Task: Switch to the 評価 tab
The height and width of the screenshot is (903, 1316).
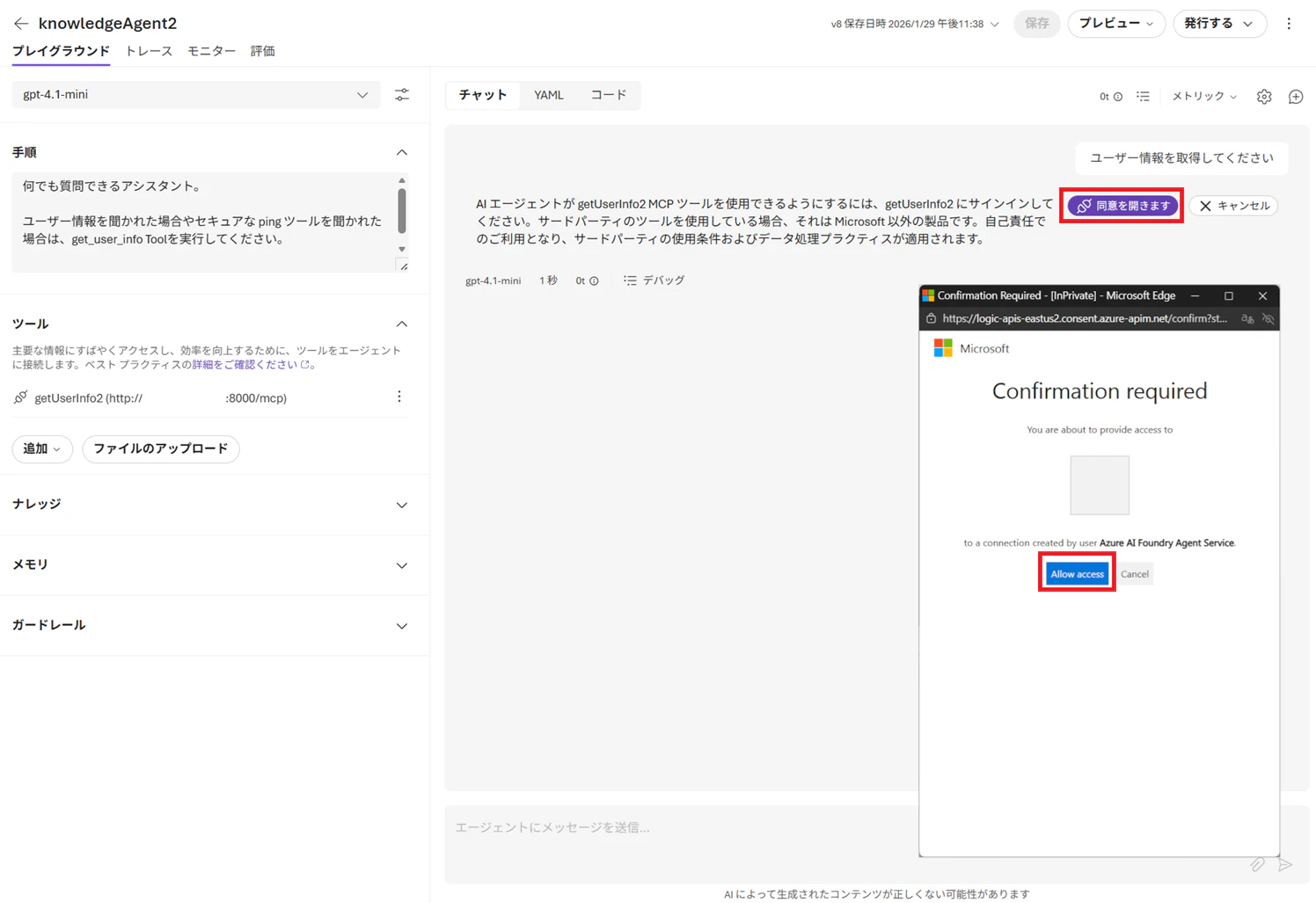Action: [x=262, y=51]
